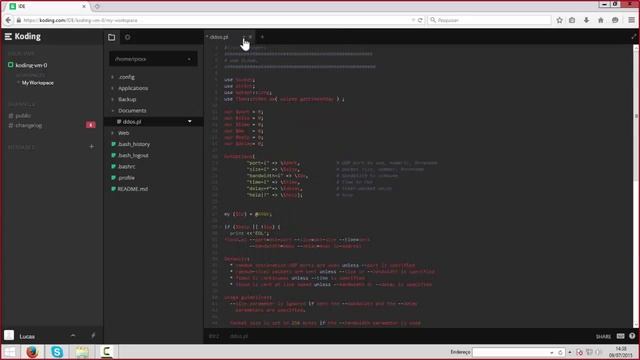Open the dropdown arrow on ddos.pl row
This screenshot has width=640, height=360.
coord(189,122)
